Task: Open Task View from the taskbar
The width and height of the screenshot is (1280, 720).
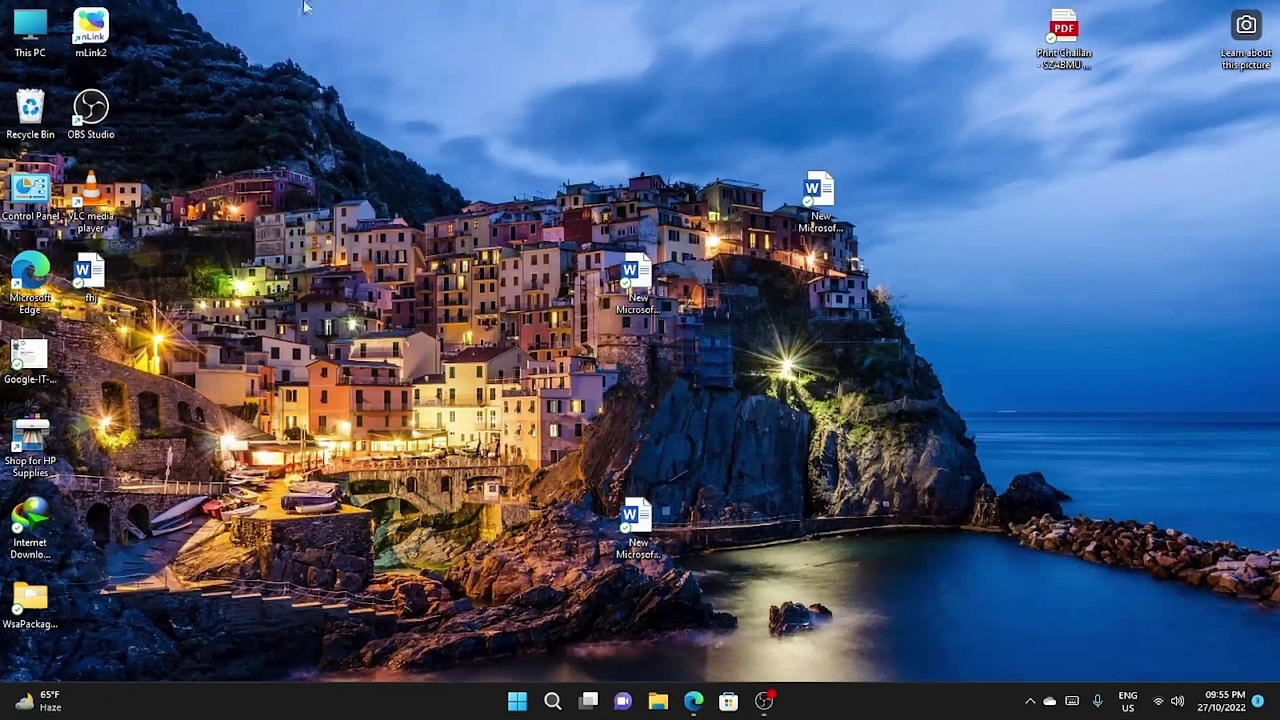Action: pyautogui.click(x=588, y=701)
